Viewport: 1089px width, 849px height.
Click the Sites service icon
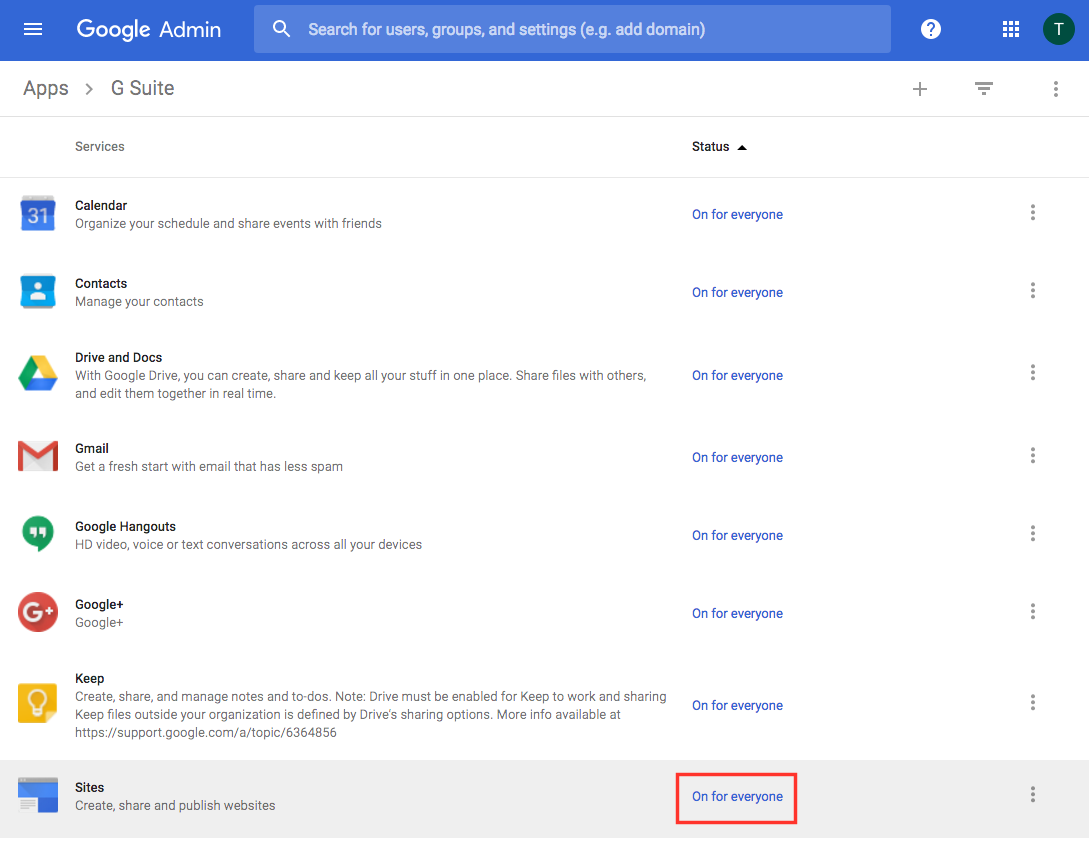38,796
